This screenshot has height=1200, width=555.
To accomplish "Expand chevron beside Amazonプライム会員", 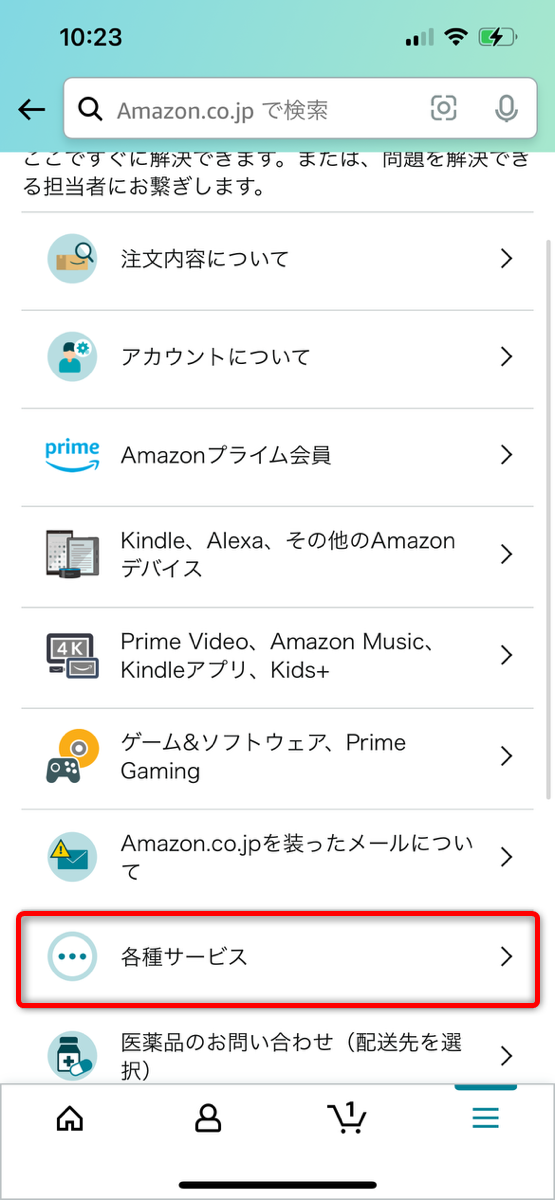I will coord(506,455).
